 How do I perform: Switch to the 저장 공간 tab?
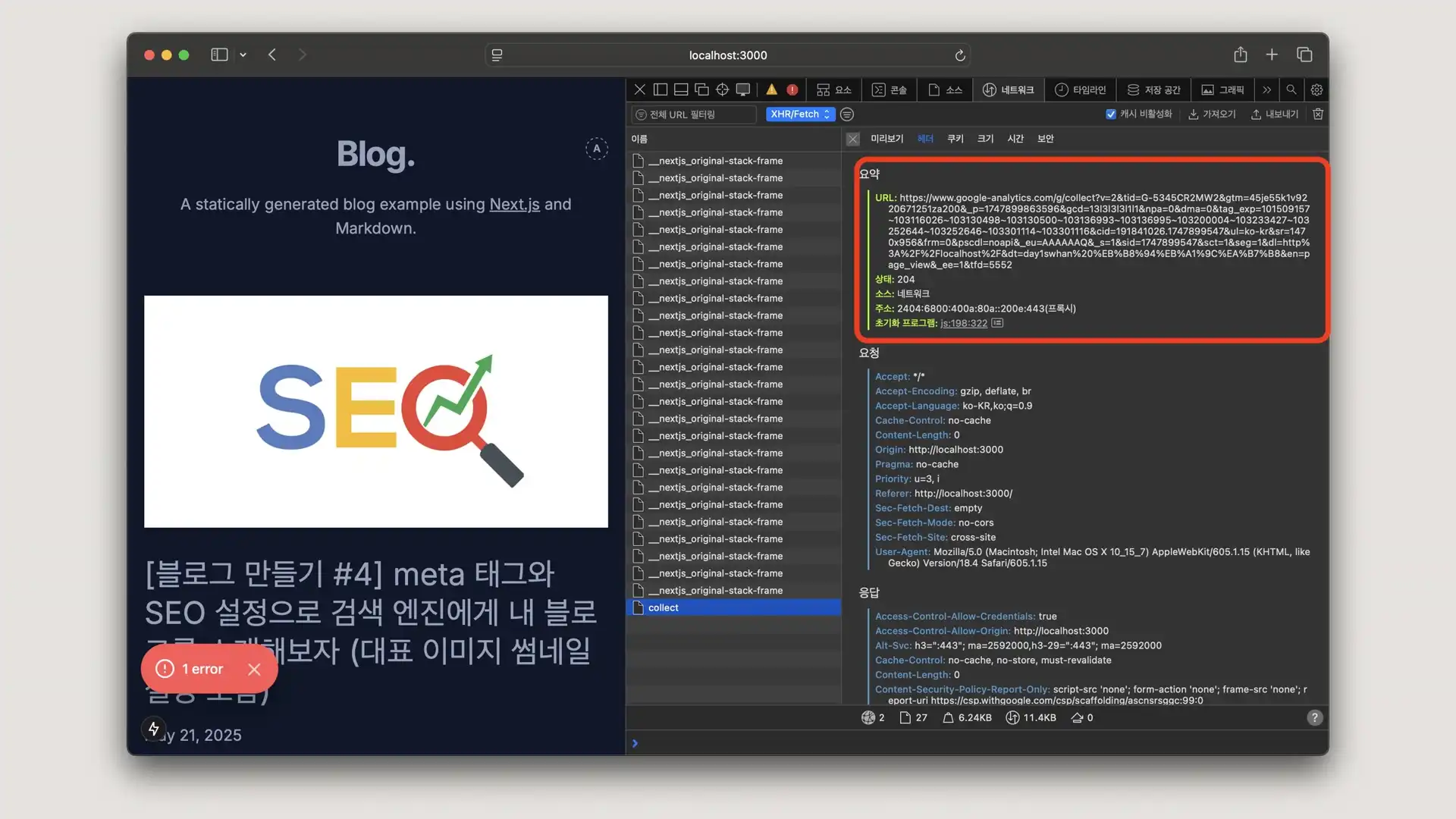[x=1153, y=89]
